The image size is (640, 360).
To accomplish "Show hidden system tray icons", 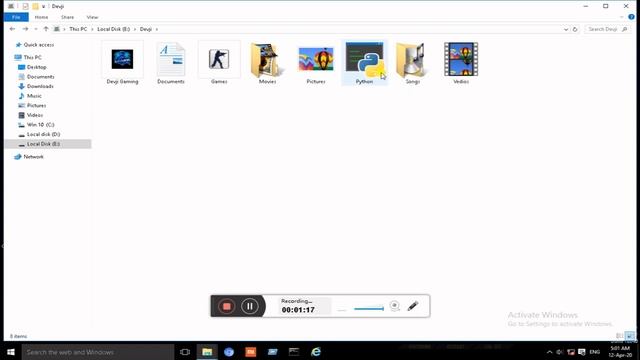I will click(549, 352).
